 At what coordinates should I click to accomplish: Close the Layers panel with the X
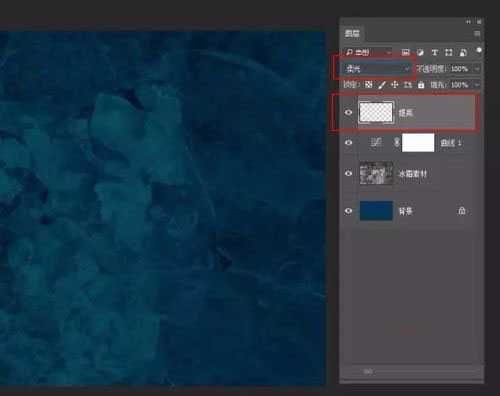pos(479,22)
